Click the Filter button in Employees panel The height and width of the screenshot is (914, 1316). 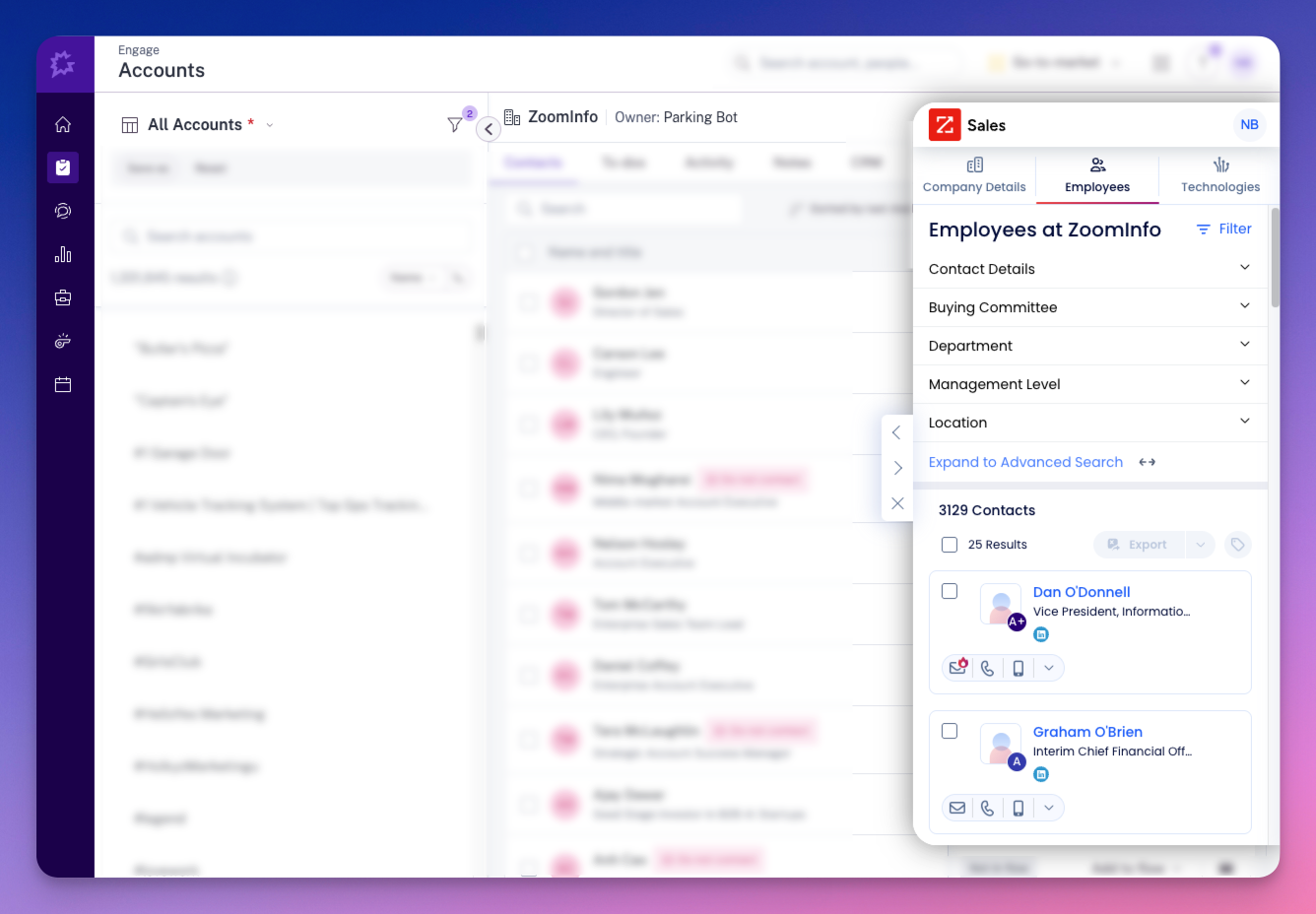[x=1223, y=229]
